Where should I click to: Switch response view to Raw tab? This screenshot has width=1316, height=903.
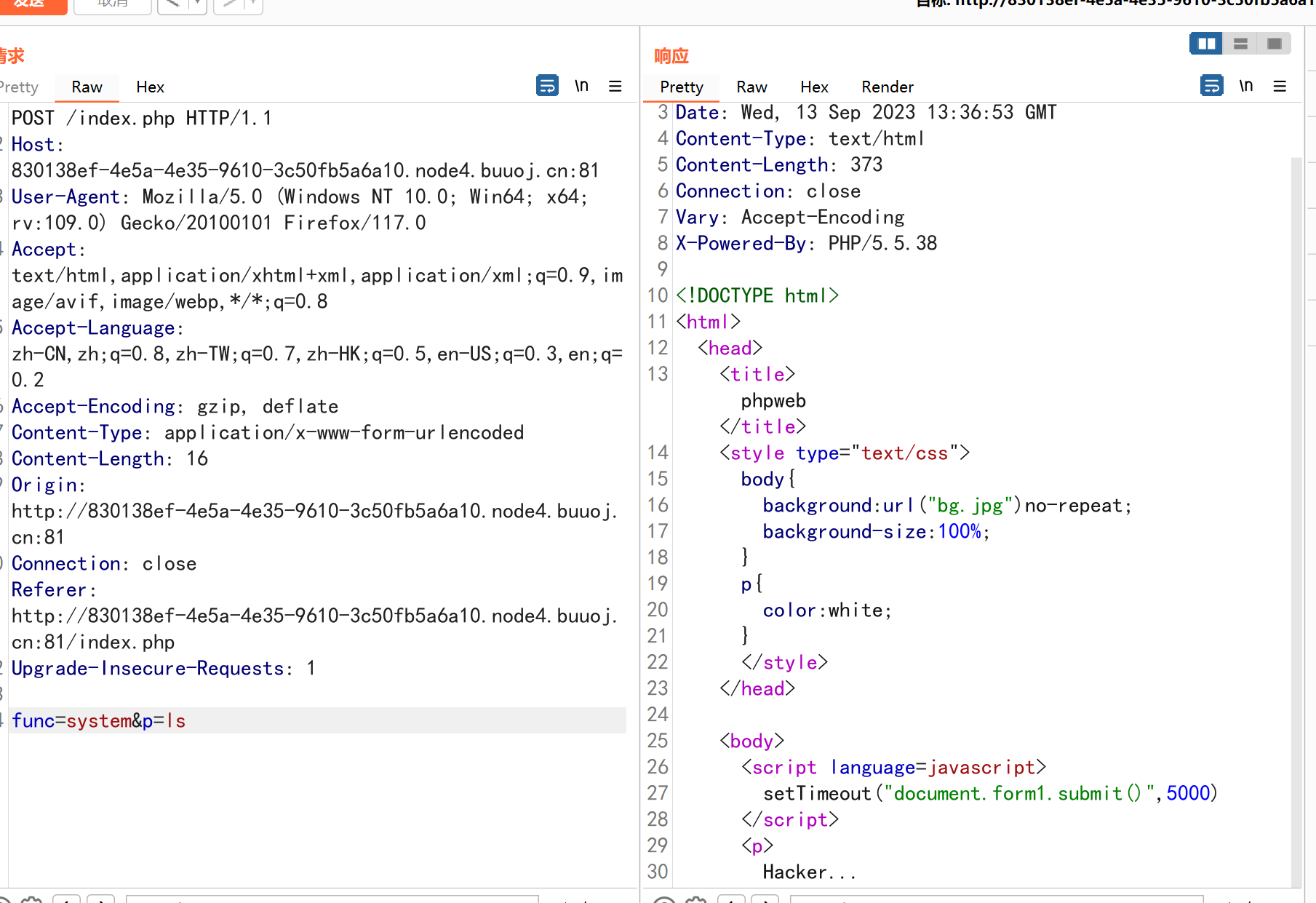(751, 87)
